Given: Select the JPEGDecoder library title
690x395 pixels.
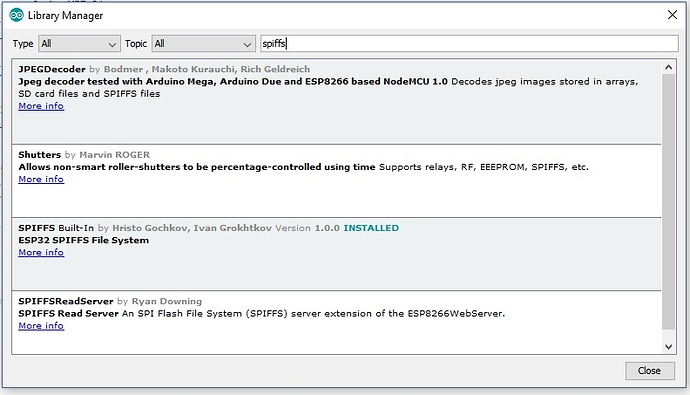Looking at the screenshot, I should pyautogui.click(x=52, y=69).
